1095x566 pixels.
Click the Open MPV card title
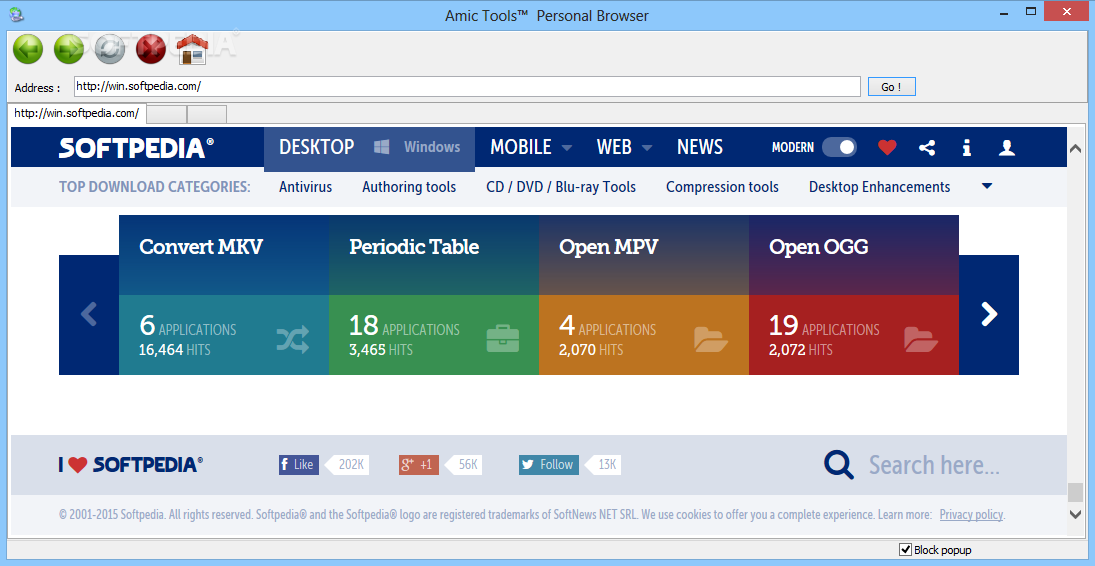609,247
